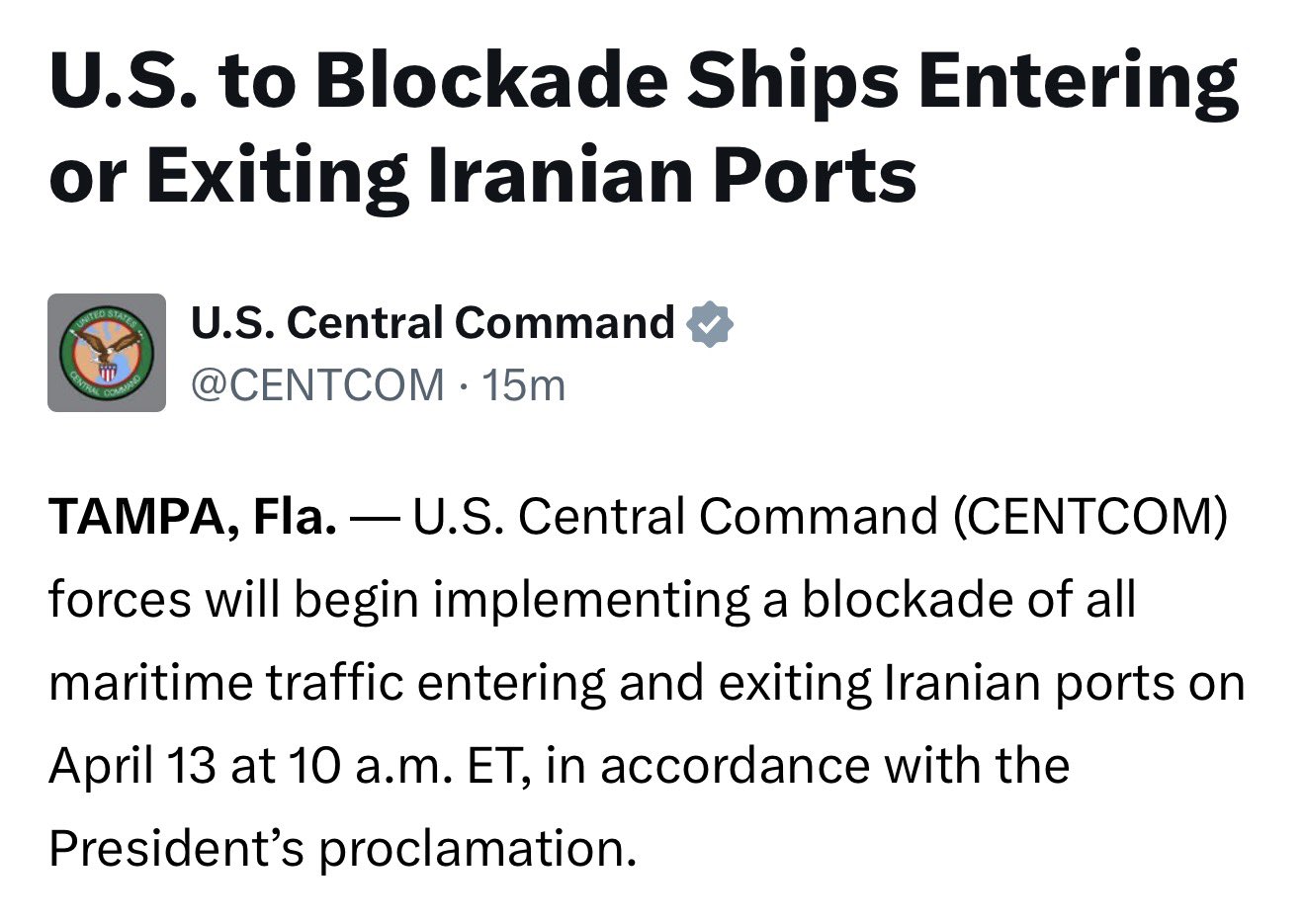Open the CENTCOM profile avatar

click(107, 353)
